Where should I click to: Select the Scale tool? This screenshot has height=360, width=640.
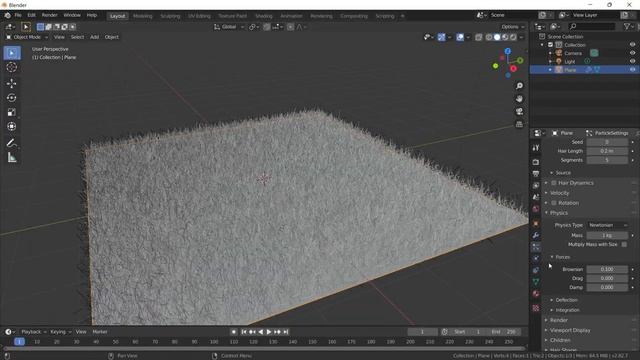pyautogui.click(x=12, y=112)
